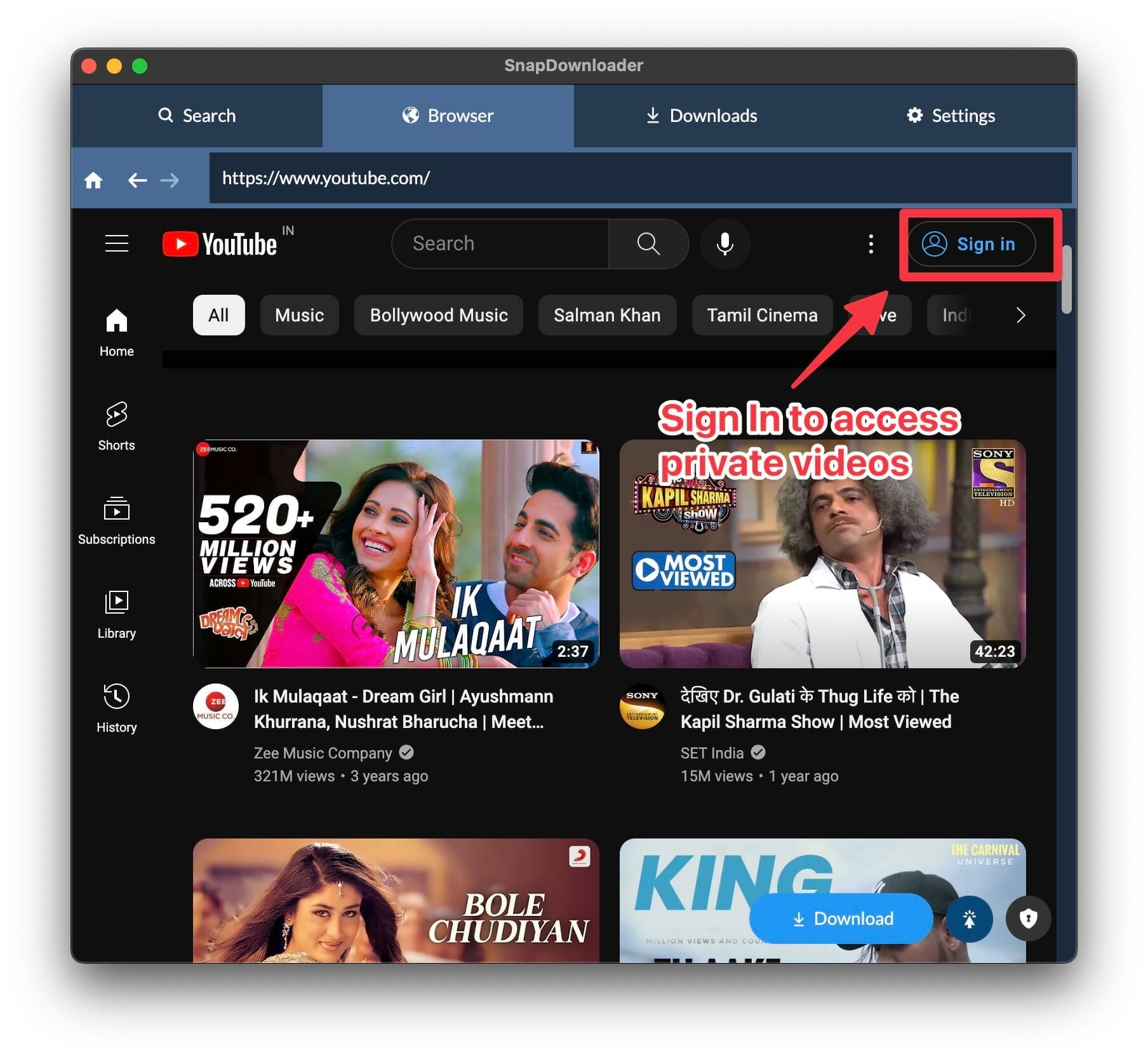The image size is (1148, 1057).
Task: View watch History via sidebar icon
Action: click(x=116, y=697)
